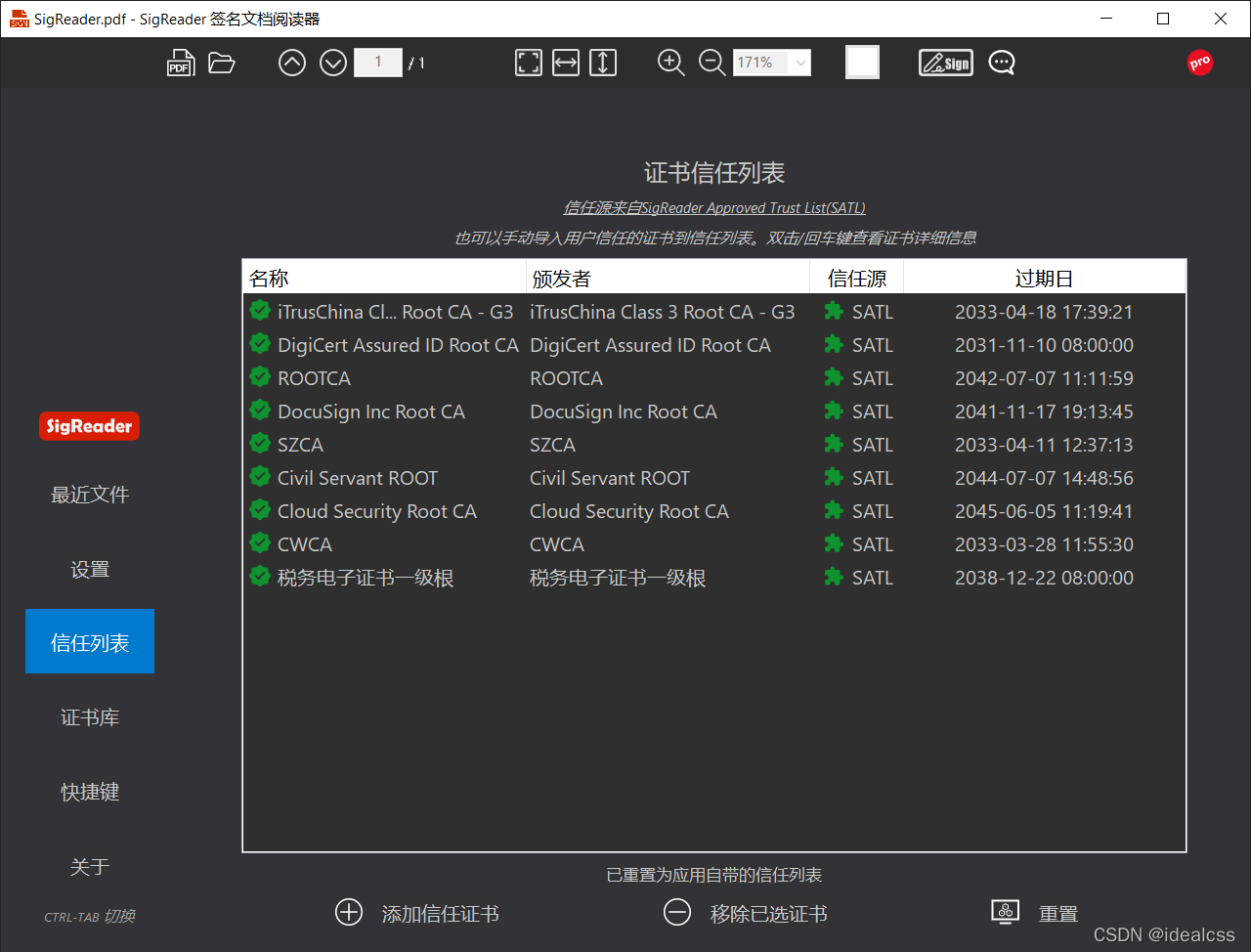1251x952 pixels.
Task: Sort by 信任源 column header
Action: tap(857, 278)
